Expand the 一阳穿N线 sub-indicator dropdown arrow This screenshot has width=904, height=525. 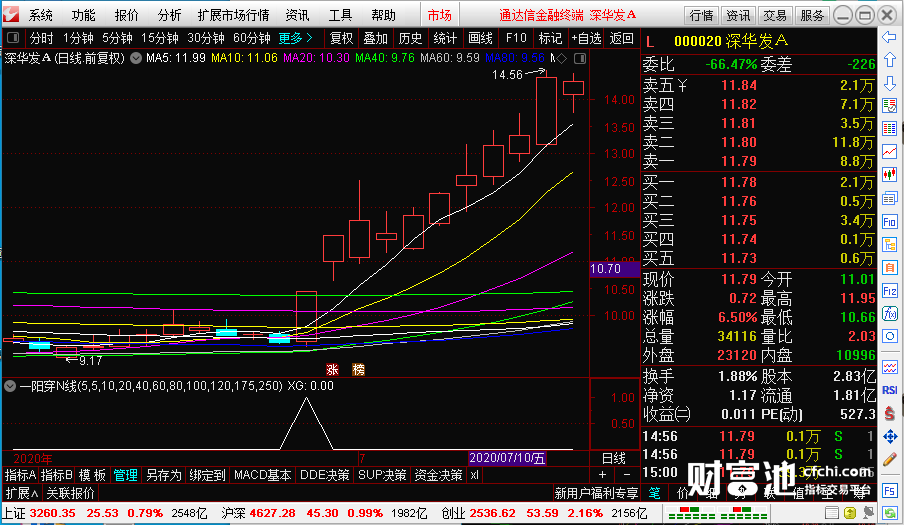(x=10, y=386)
